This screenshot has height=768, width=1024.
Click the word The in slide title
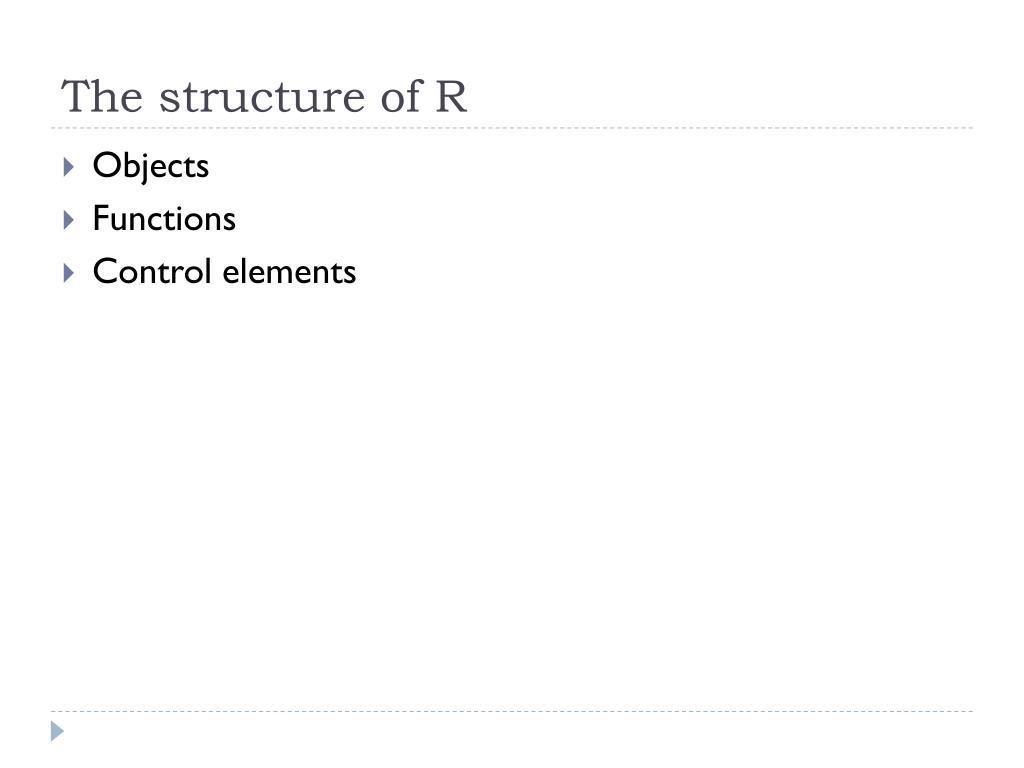click(x=102, y=96)
